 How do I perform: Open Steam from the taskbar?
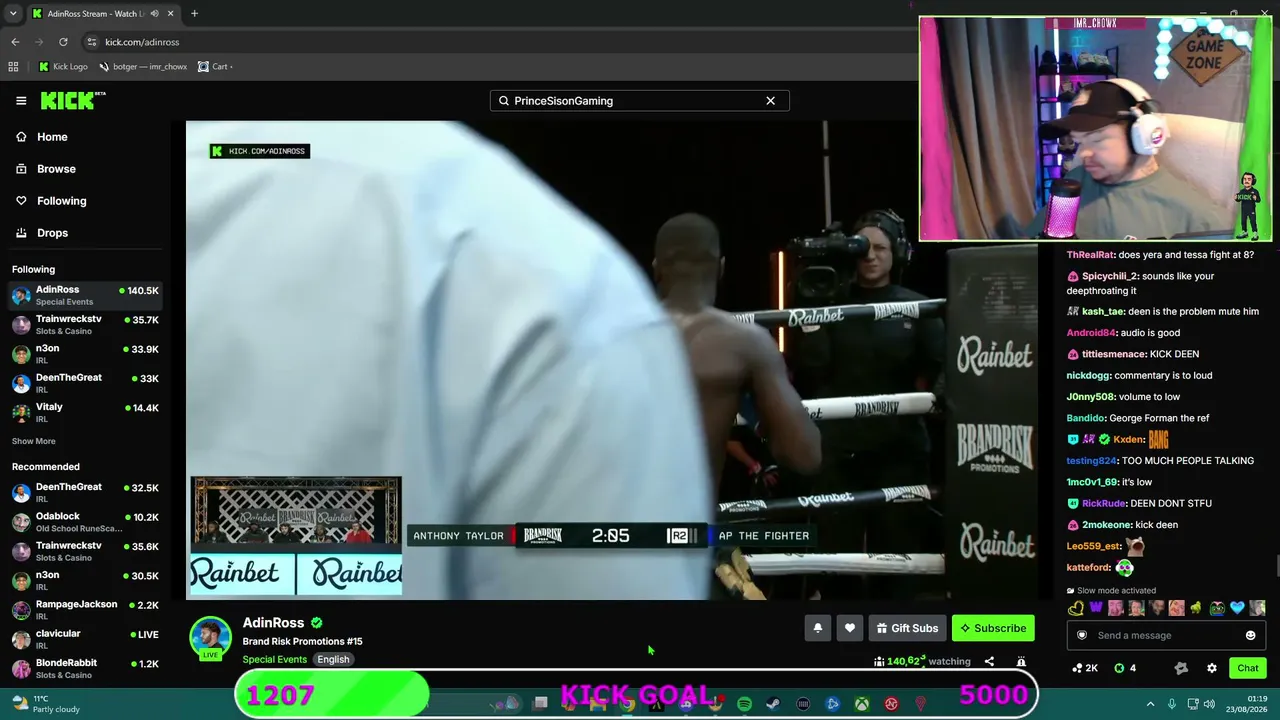tap(773, 703)
